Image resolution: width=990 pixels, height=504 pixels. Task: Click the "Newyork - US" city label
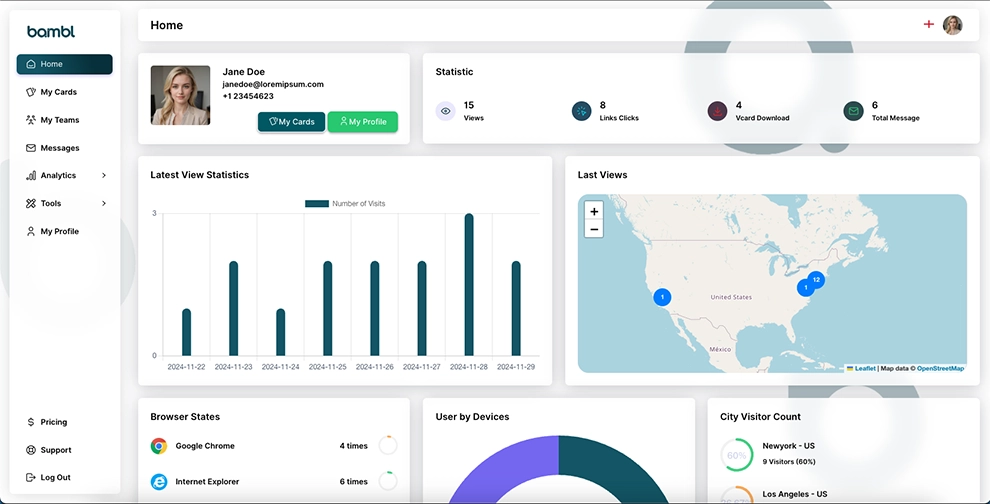[x=789, y=446]
